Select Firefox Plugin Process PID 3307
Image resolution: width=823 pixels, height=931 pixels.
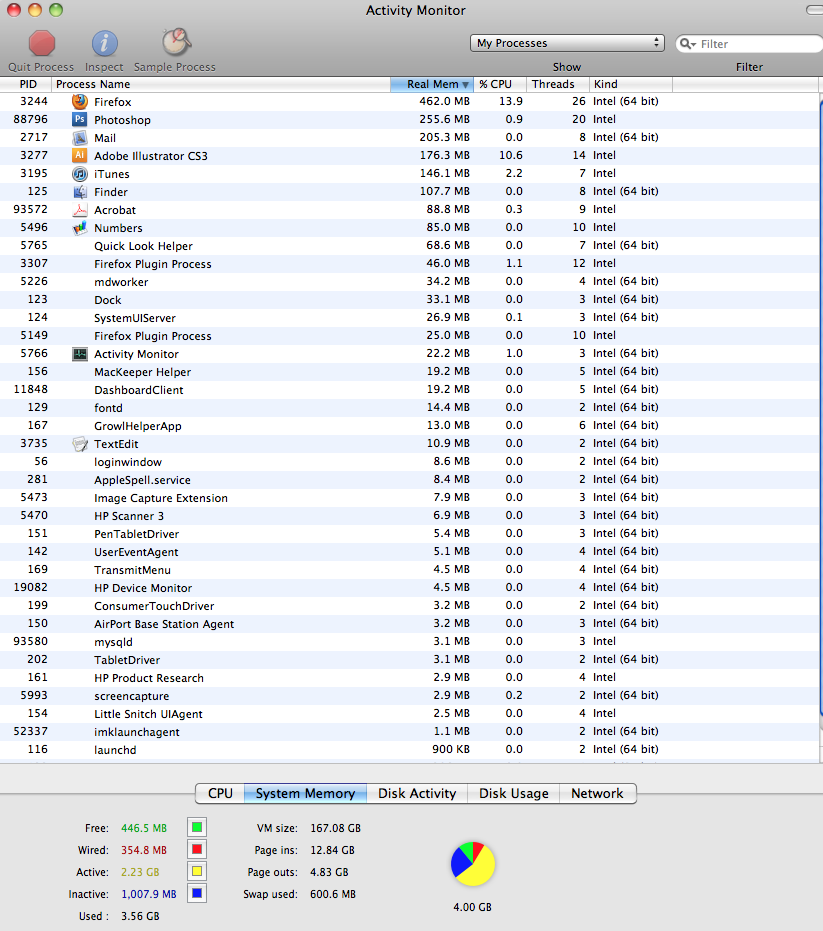[x=410, y=264]
